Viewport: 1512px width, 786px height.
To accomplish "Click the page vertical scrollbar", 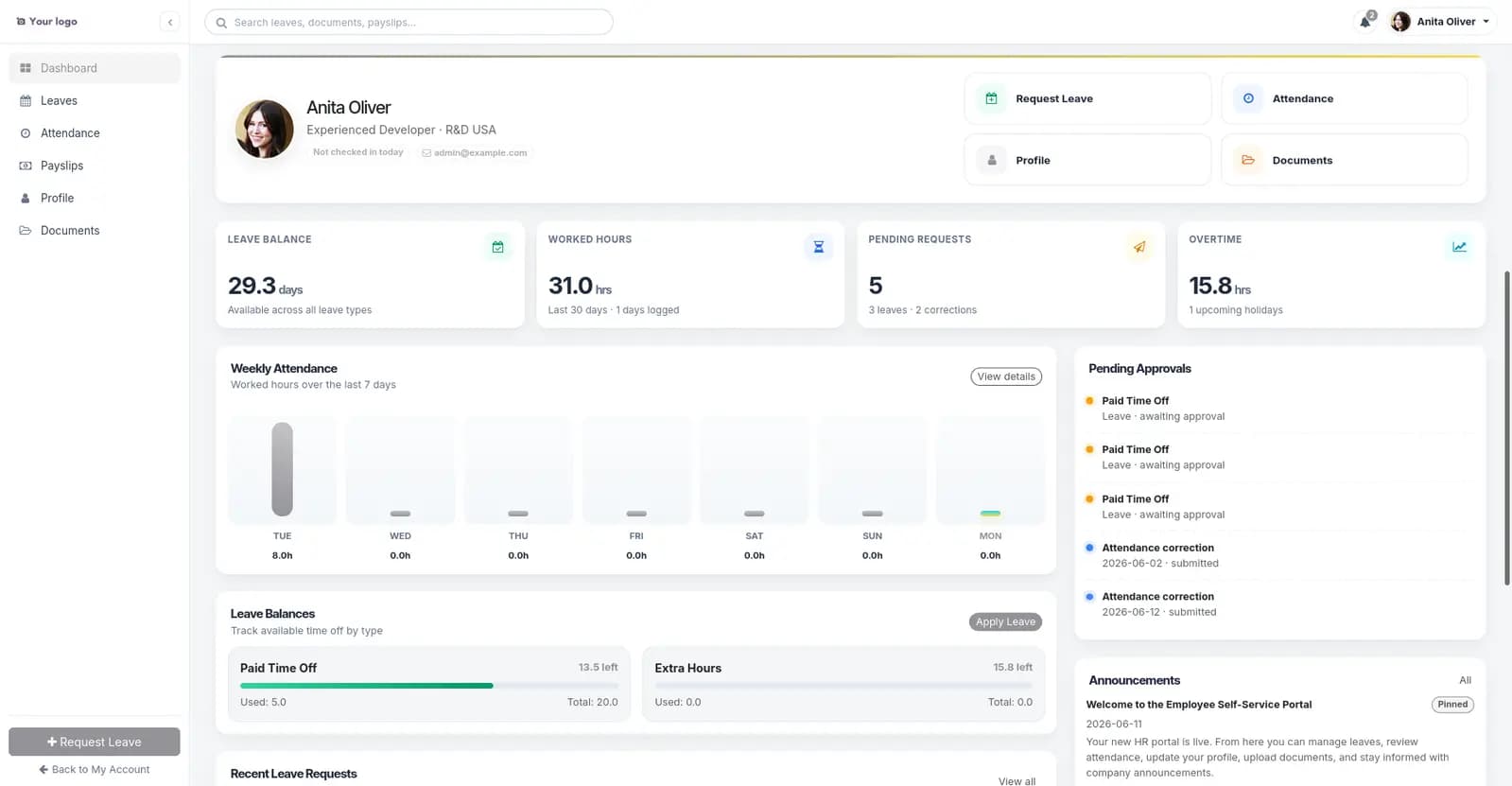I will coord(1506,428).
